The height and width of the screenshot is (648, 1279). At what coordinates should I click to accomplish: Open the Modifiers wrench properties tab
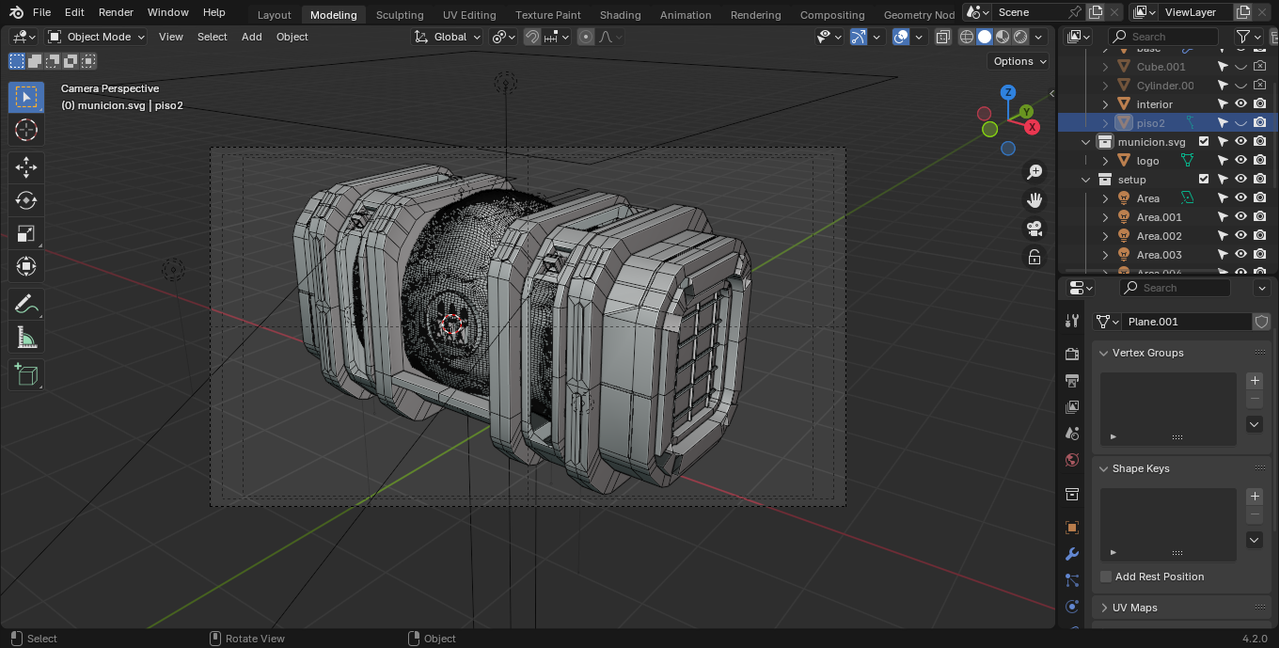(1072, 554)
